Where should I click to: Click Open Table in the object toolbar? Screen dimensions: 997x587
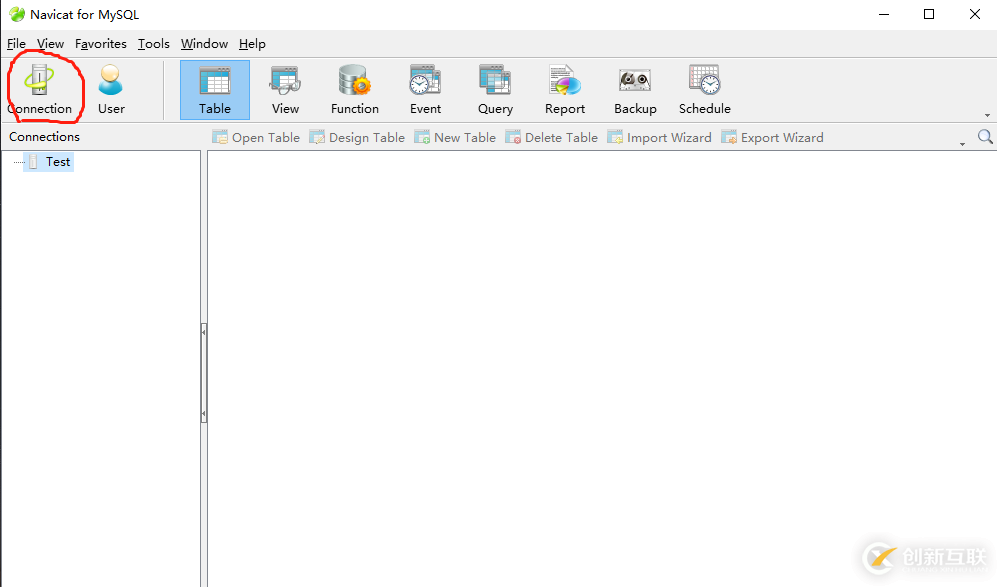[256, 137]
